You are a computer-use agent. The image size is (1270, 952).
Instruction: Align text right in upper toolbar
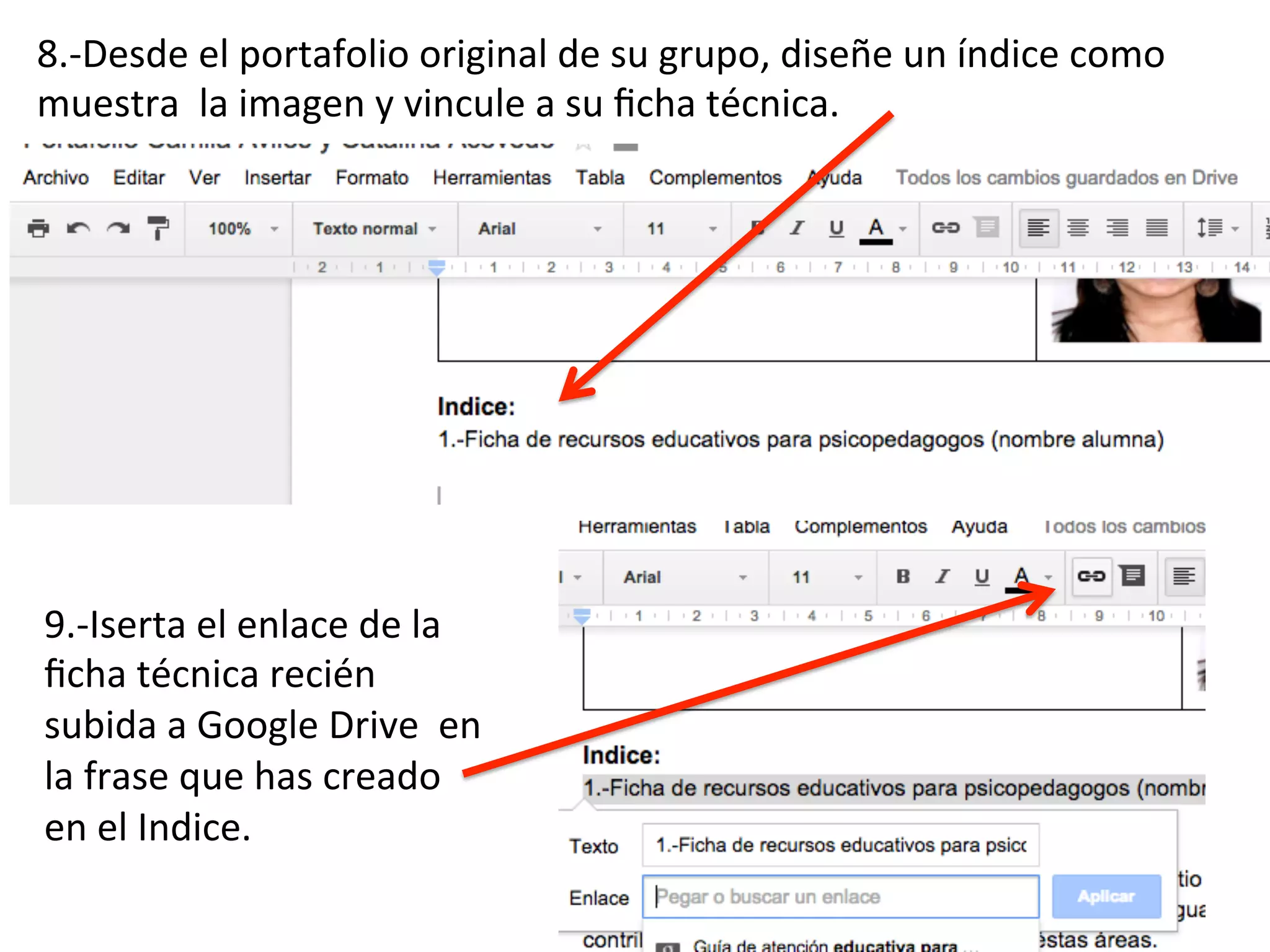(1117, 228)
